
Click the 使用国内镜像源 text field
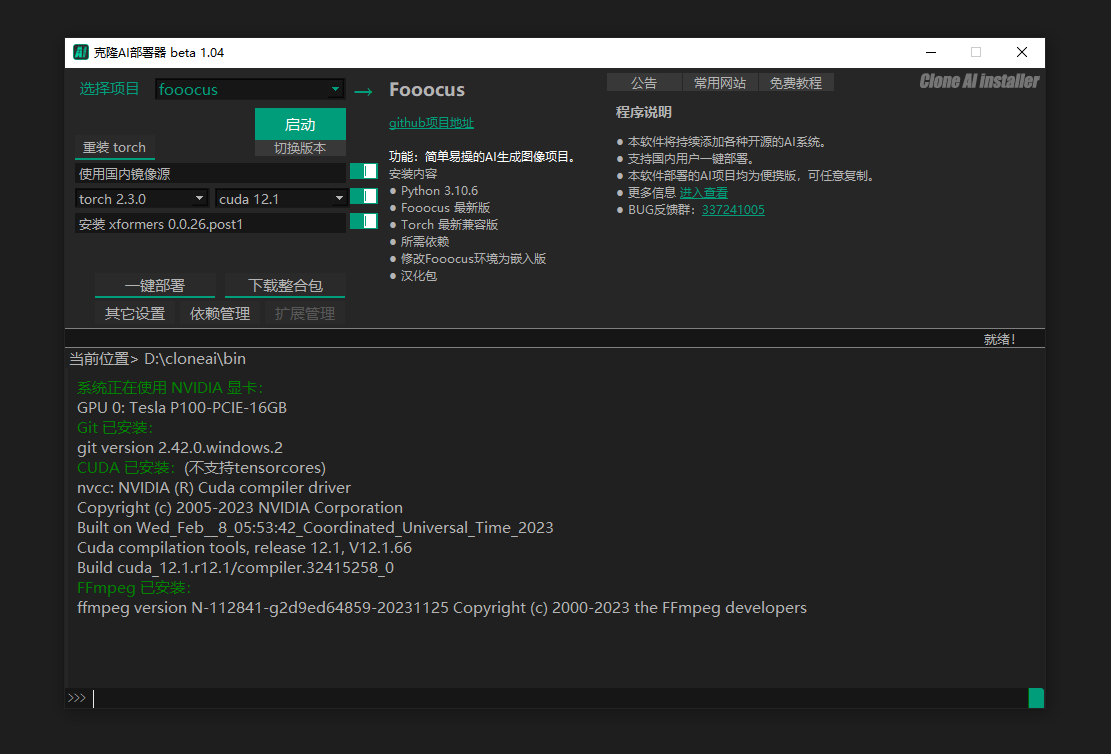coord(210,174)
